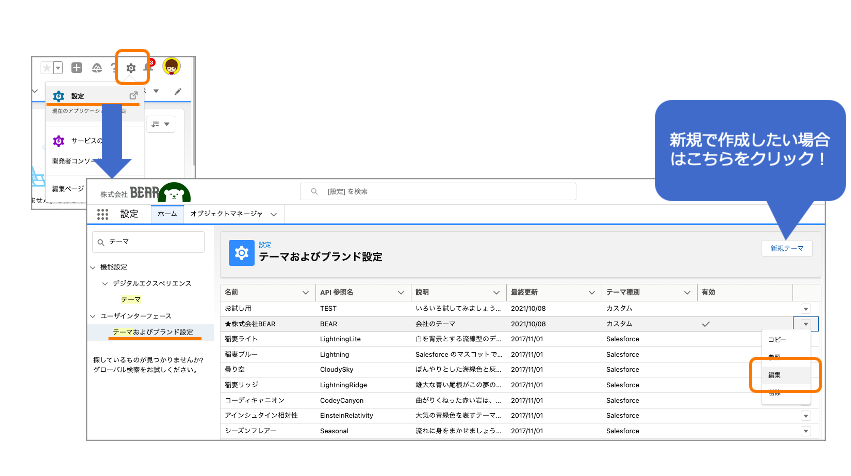Image resolution: width=851 pixels, height=476 pixels.
Task: Open the setup gear icon in the top bar
Action: tap(131, 68)
